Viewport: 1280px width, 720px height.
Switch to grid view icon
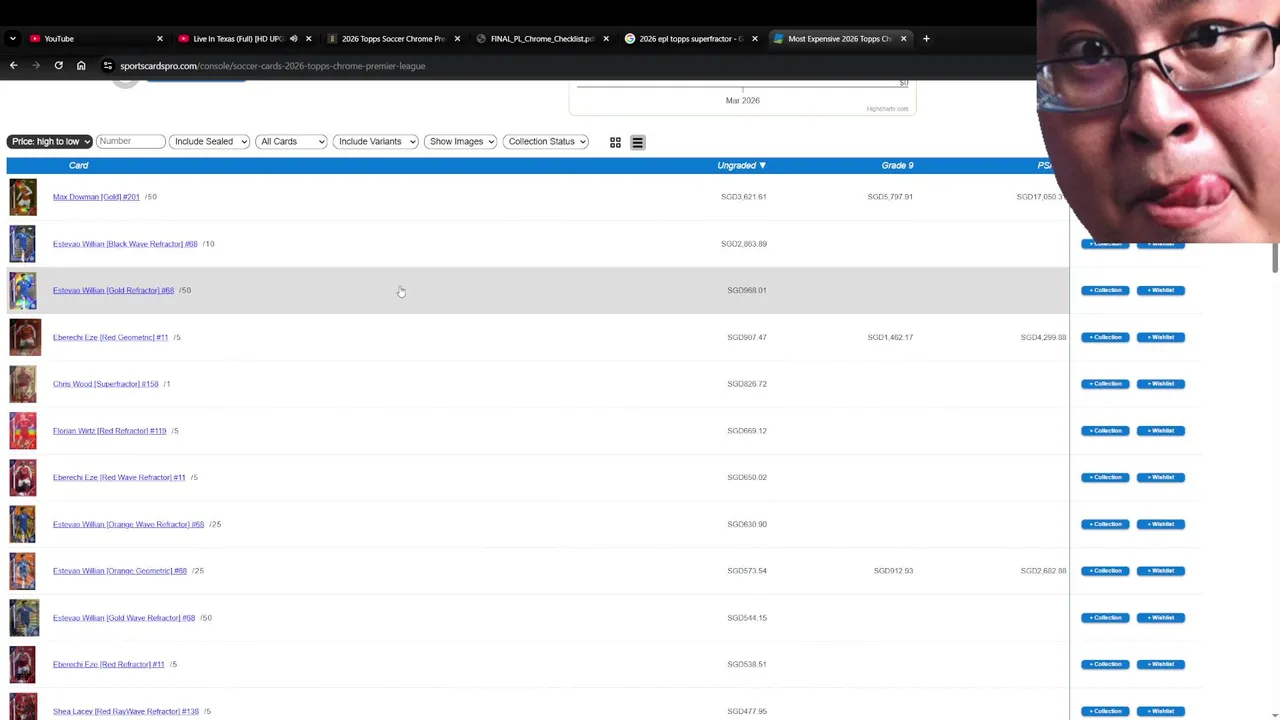pyautogui.click(x=615, y=142)
